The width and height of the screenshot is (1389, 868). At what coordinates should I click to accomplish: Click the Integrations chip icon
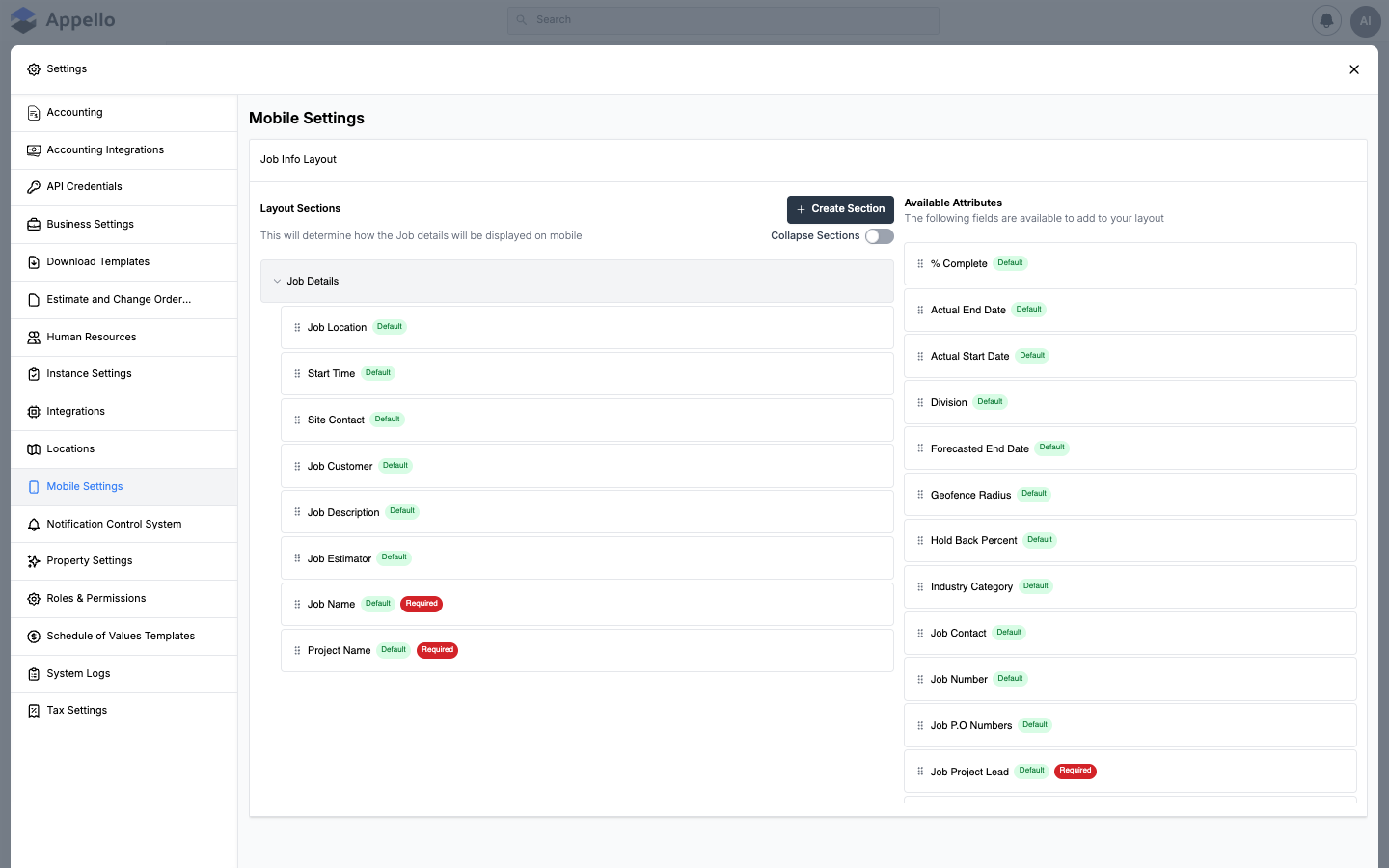point(34,412)
